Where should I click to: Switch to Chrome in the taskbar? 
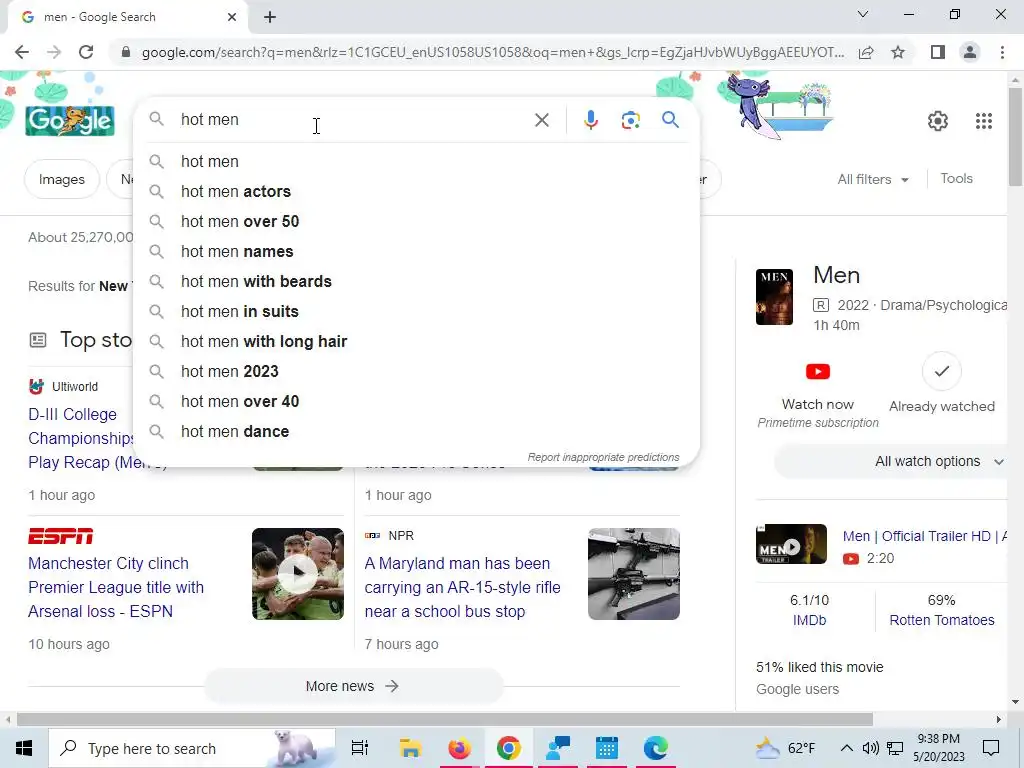pyautogui.click(x=509, y=748)
